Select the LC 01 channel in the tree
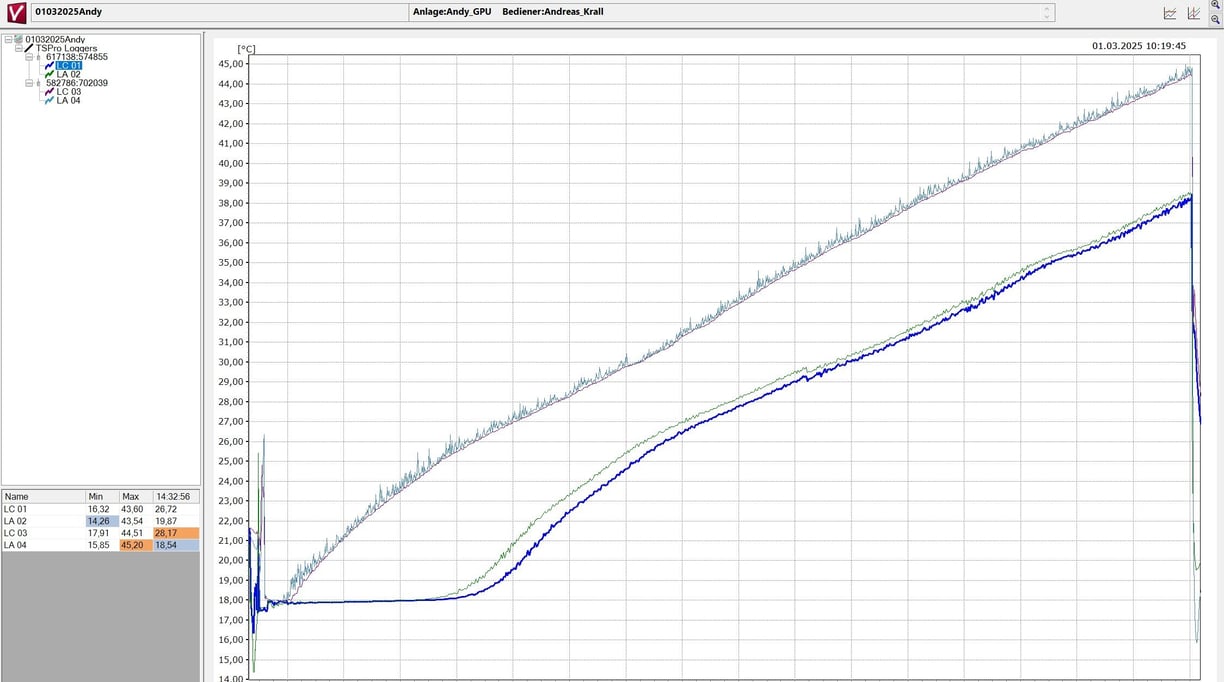This screenshot has height=682, width=1224. [69, 66]
